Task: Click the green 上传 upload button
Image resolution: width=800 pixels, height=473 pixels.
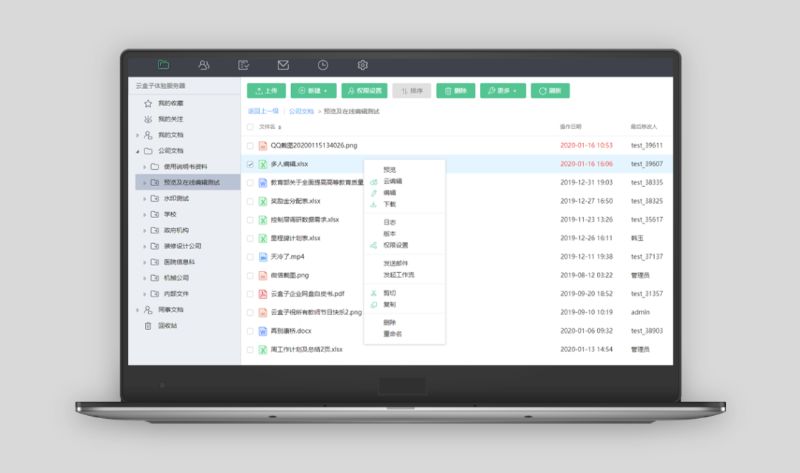Action: 266,91
